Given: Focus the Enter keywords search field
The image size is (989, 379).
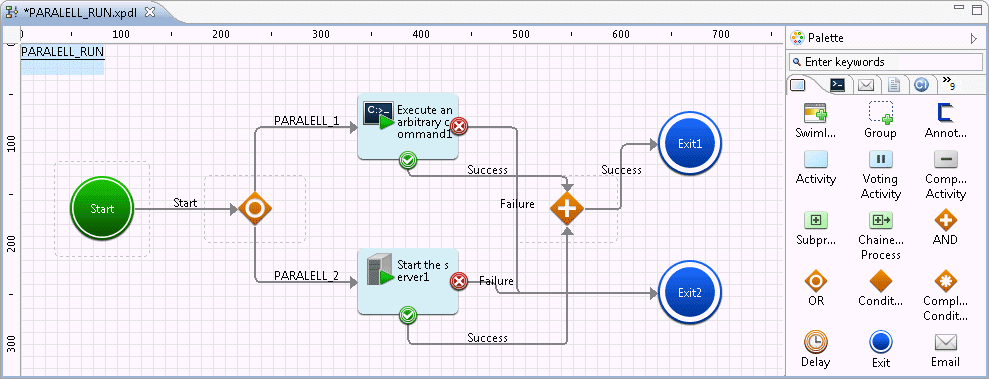Looking at the screenshot, I should click(x=886, y=62).
